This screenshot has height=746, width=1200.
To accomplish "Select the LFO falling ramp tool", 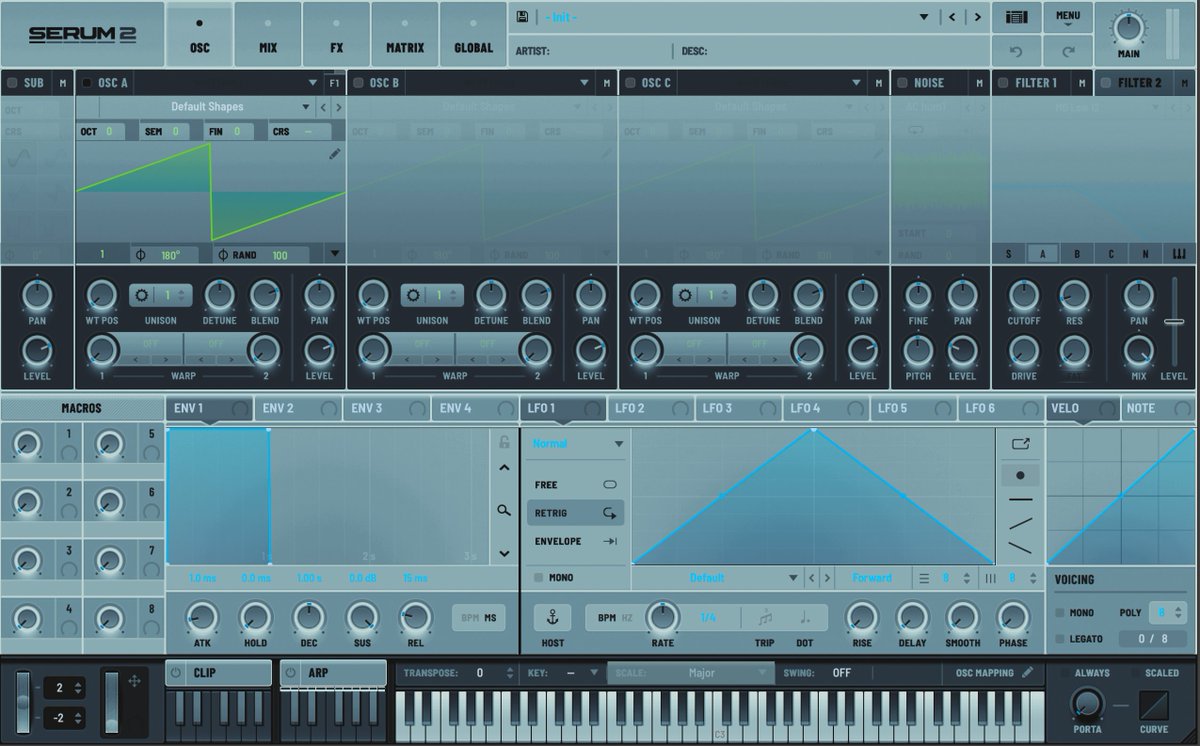I will tap(1020, 547).
